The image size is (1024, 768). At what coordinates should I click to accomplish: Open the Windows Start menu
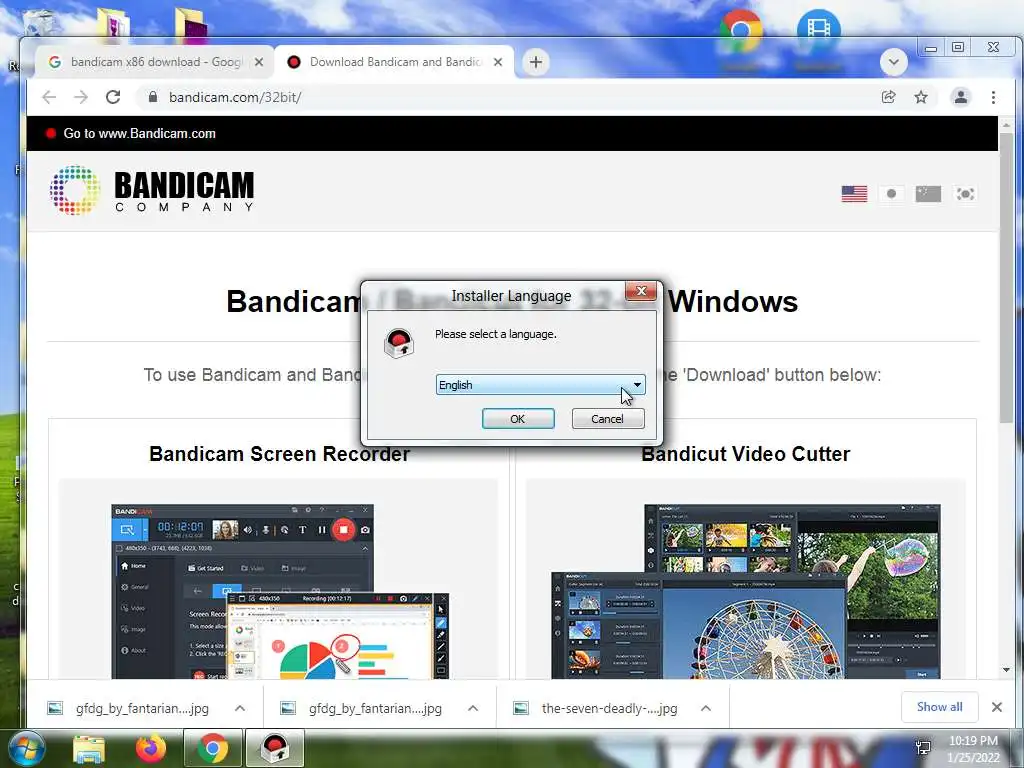click(27, 748)
